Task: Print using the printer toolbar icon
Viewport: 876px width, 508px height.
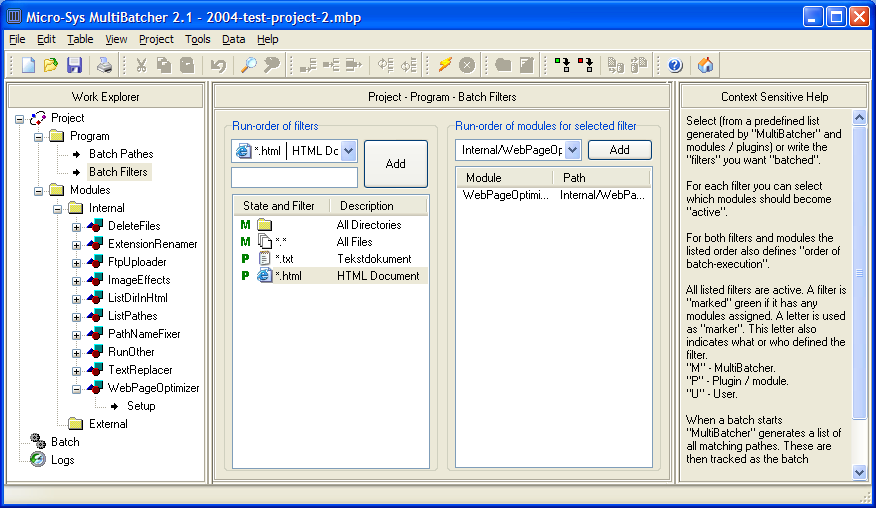Action: pyautogui.click(x=104, y=65)
